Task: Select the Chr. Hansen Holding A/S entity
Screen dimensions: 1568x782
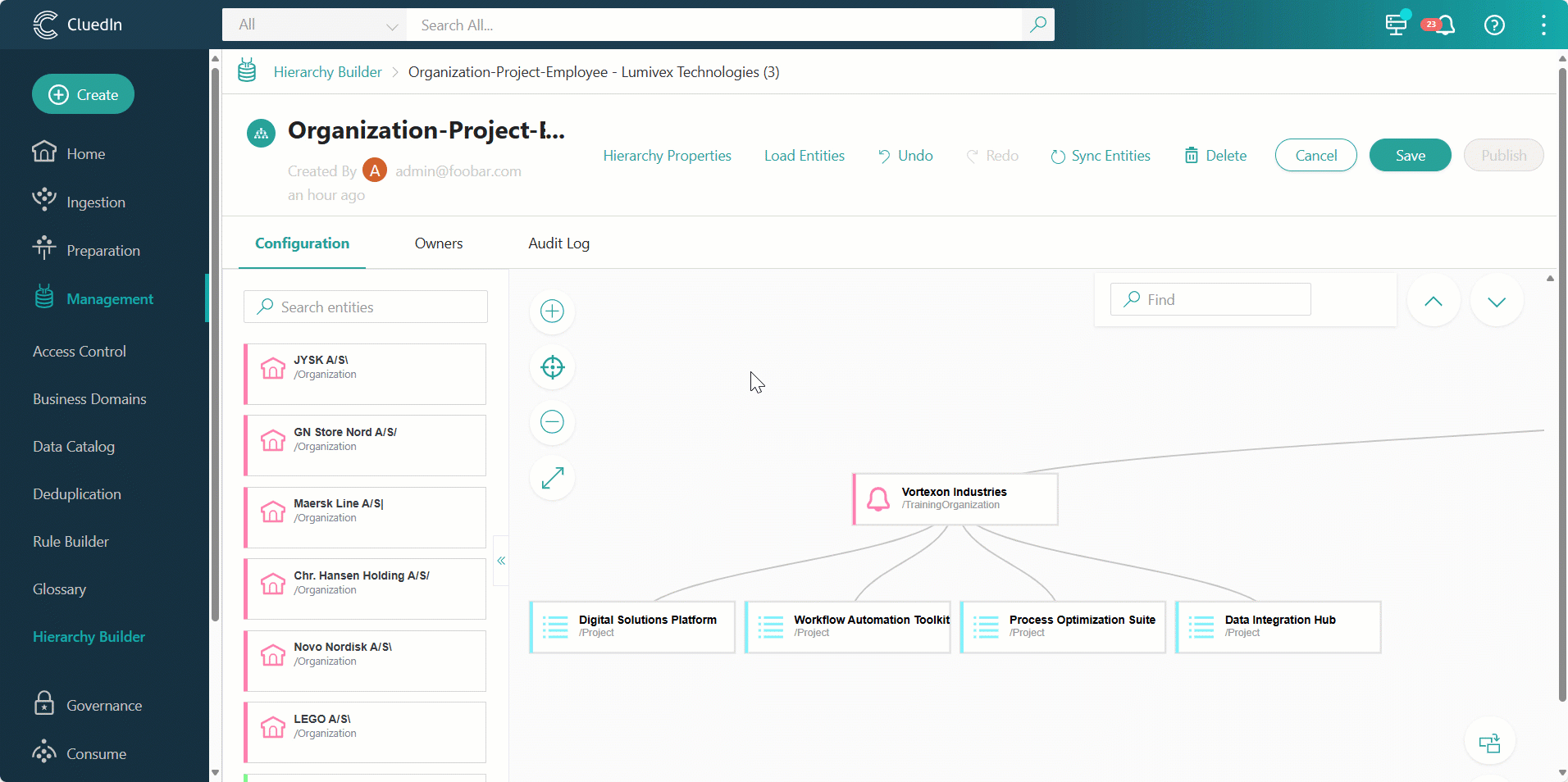Action: click(x=365, y=589)
